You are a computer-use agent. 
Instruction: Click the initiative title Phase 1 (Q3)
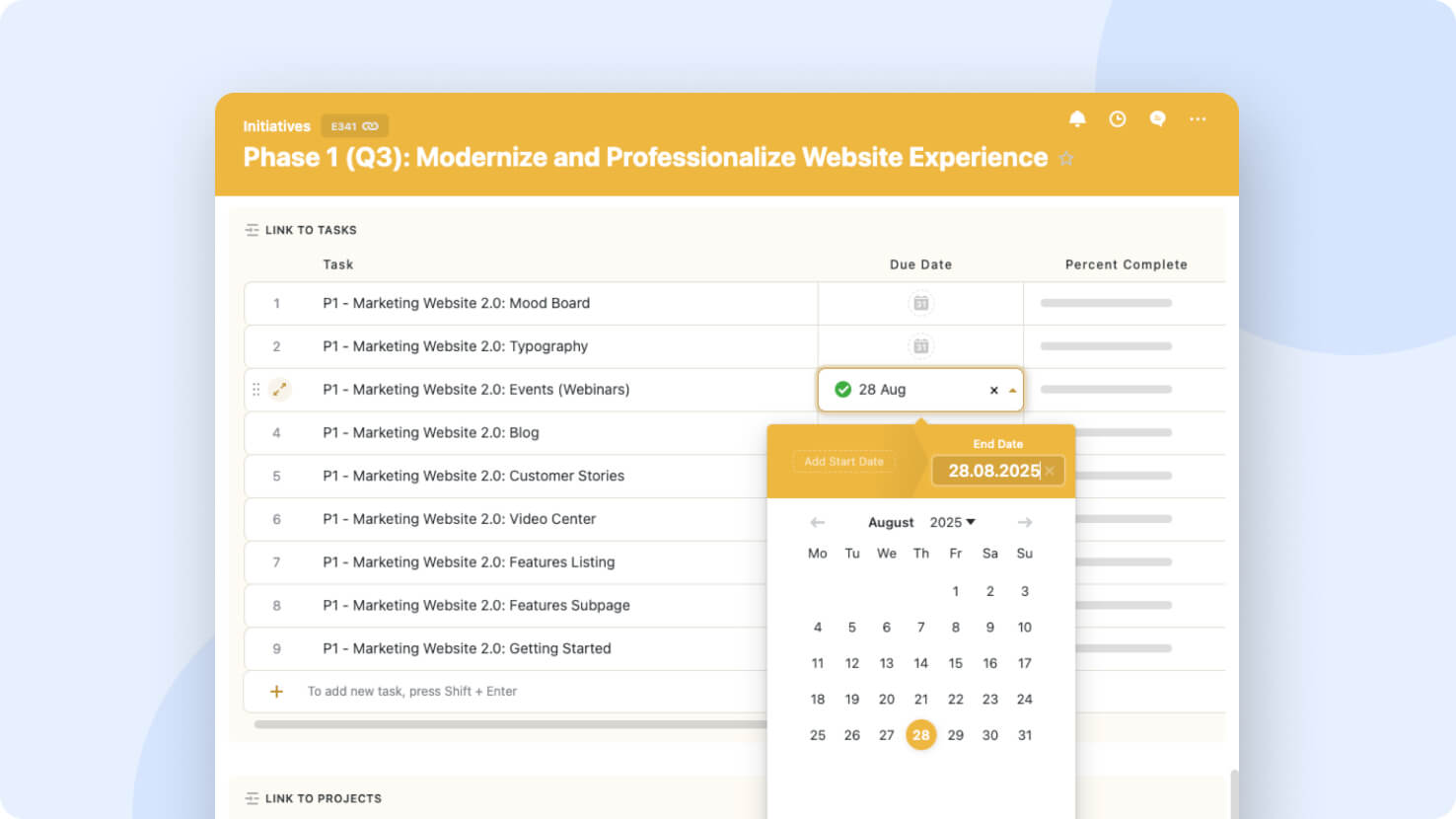tap(645, 158)
